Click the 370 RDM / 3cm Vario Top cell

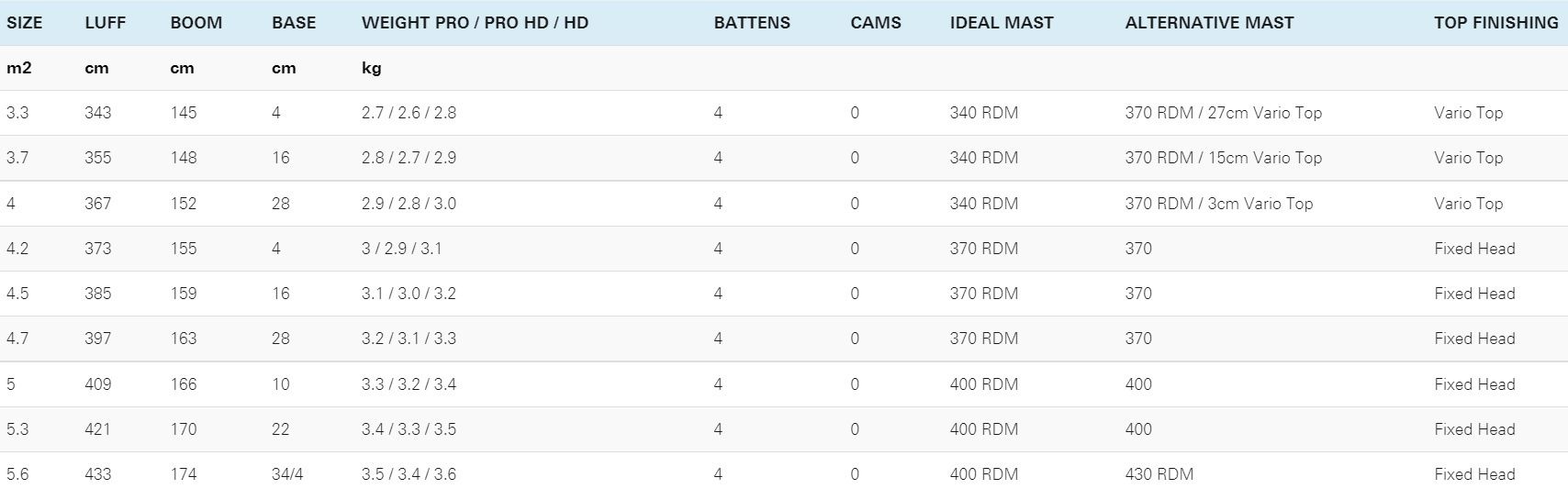[1218, 204]
